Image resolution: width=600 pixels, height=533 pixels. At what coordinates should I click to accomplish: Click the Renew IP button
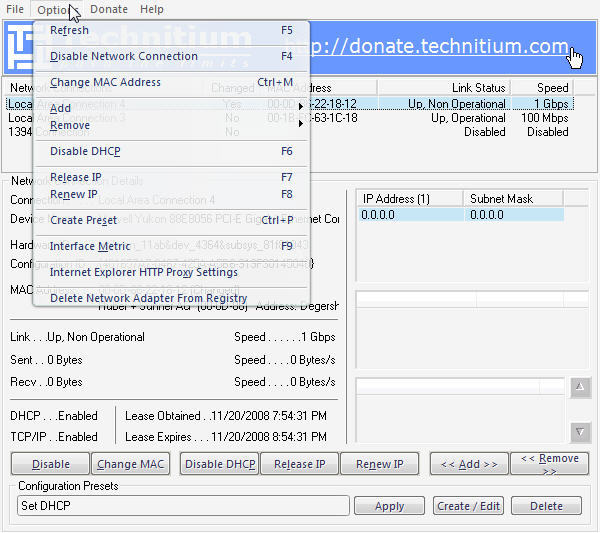[380, 464]
